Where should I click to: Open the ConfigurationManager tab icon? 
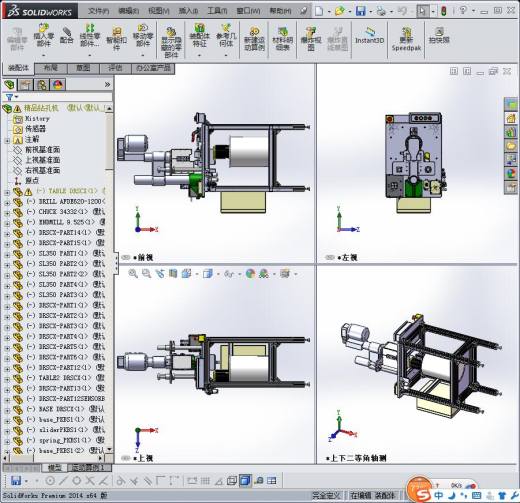click(x=42, y=85)
